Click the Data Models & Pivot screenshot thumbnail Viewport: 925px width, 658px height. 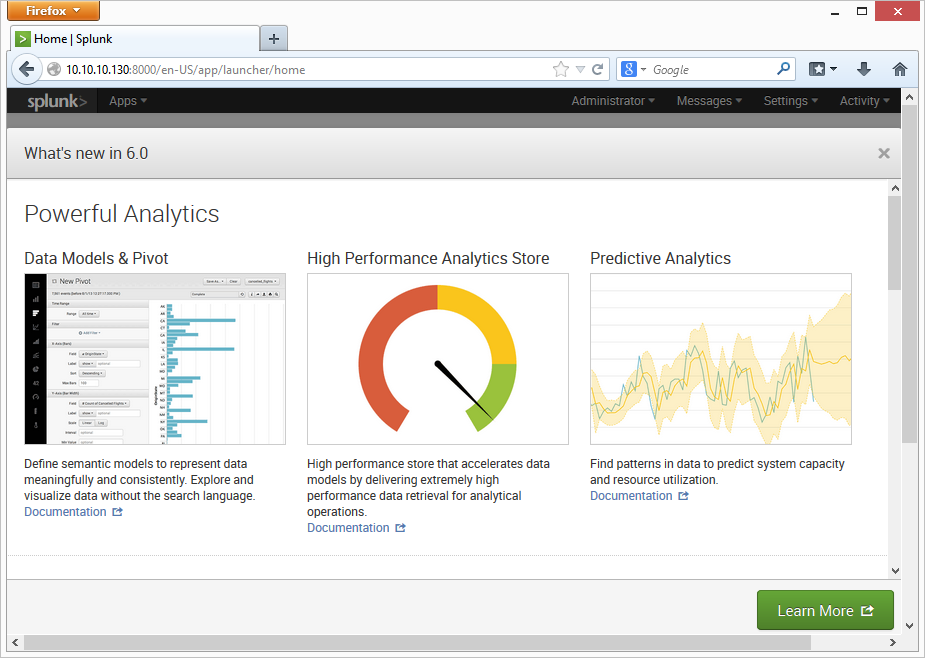[x=155, y=359]
